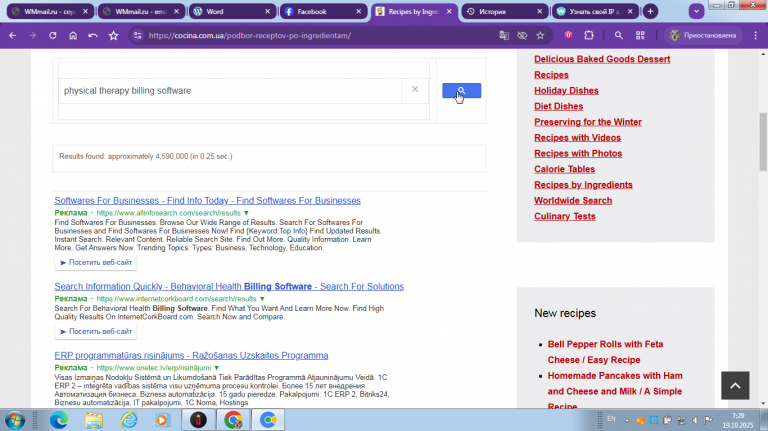
Task: Translate this page icon
Action: pos(504,35)
